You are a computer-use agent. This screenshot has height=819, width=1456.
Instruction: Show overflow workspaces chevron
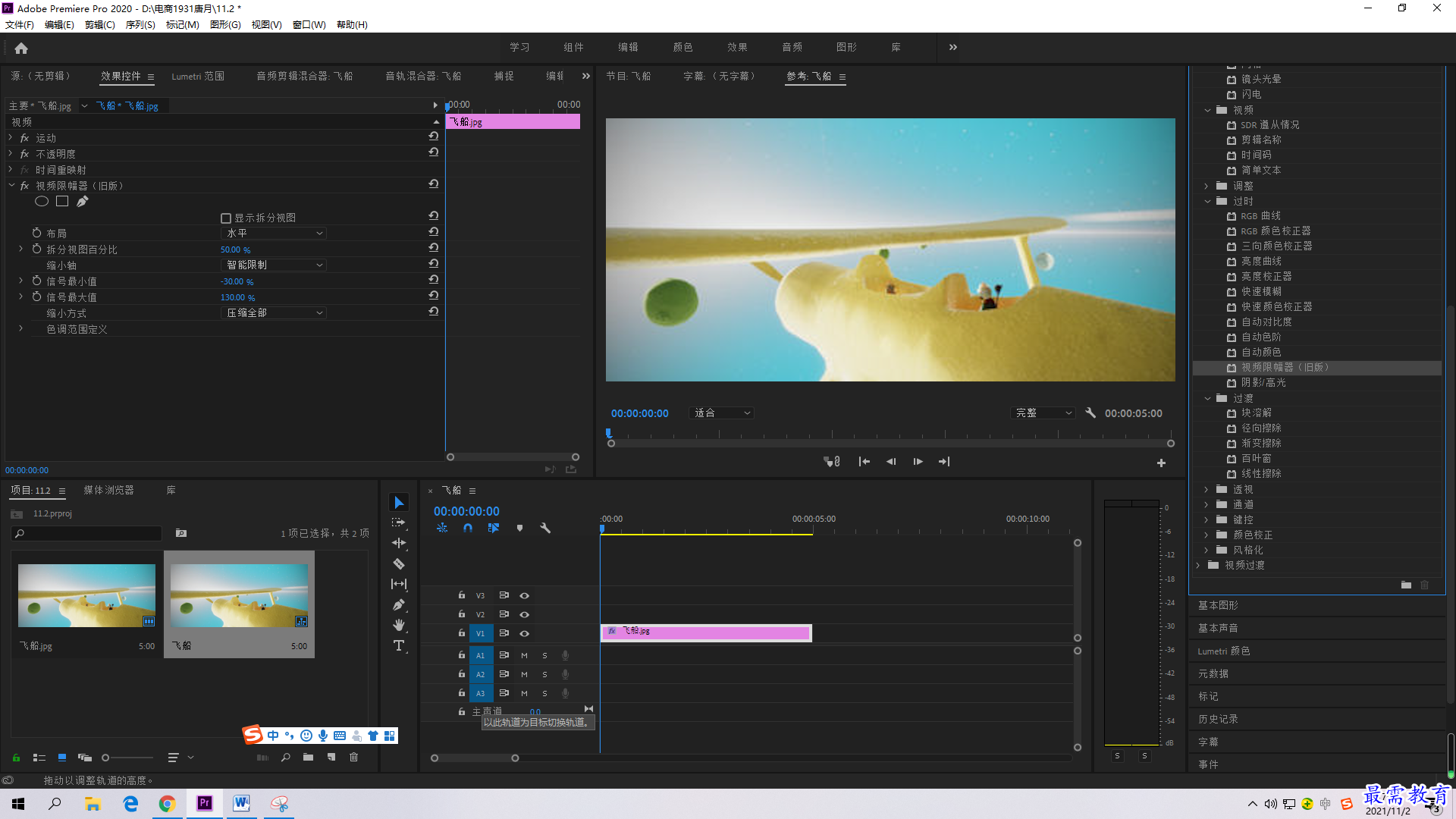pos(953,47)
